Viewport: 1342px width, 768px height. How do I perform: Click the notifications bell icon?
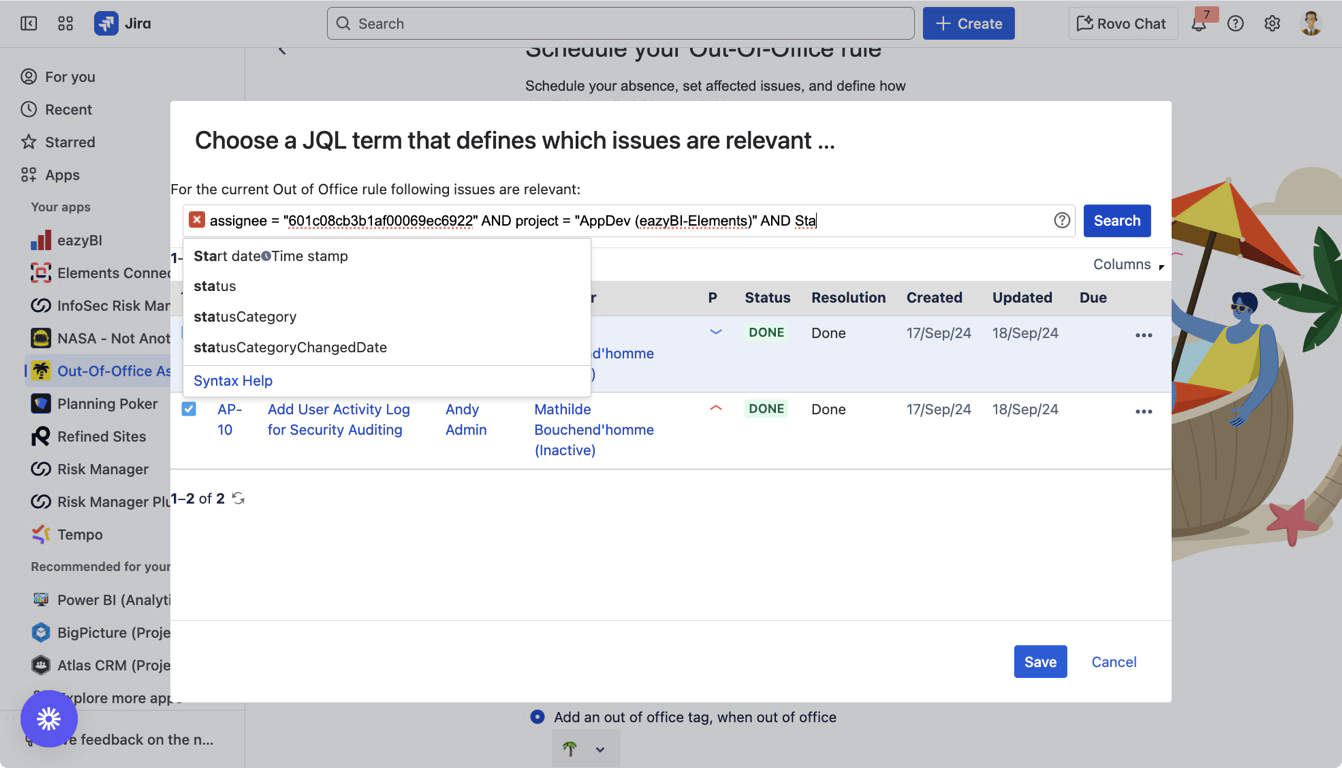[1198, 24]
